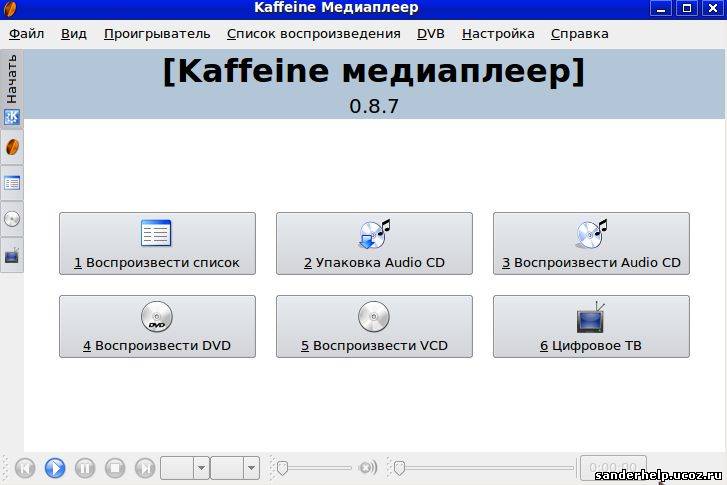The height and width of the screenshot is (485, 727).
Task: Click the Play button in playback bar
Action: coord(55,467)
